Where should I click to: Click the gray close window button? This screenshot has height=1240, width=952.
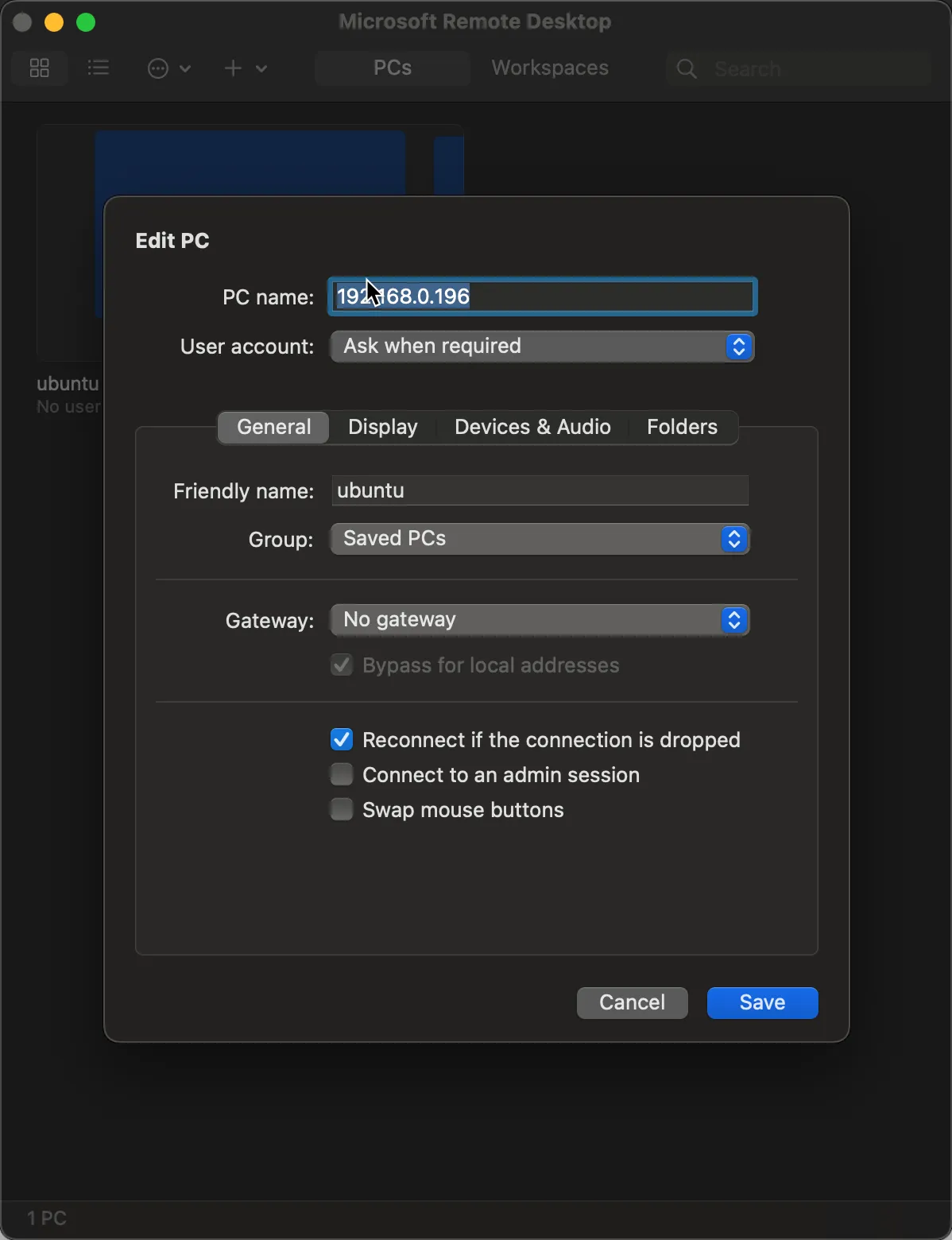tap(22, 22)
